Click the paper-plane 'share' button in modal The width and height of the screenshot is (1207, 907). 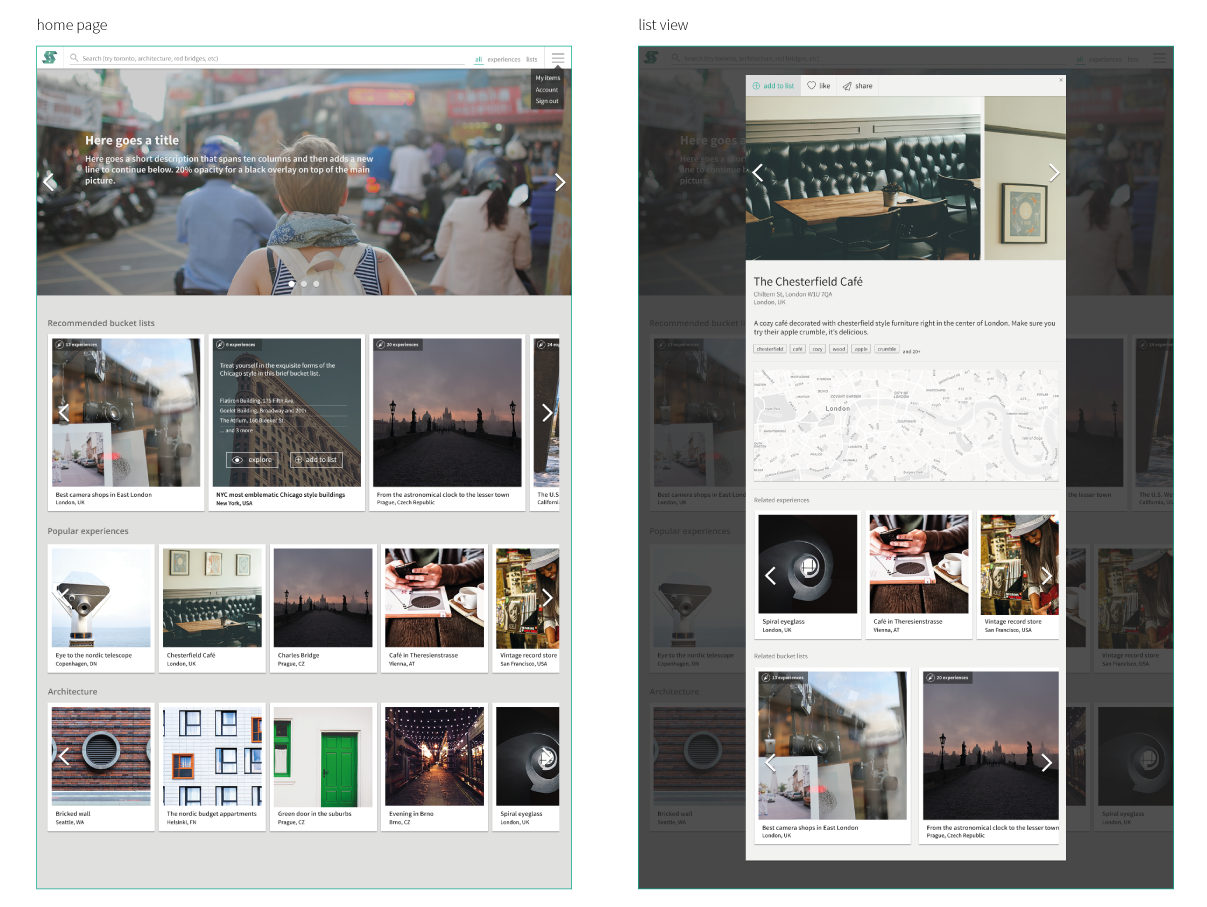coord(857,86)
